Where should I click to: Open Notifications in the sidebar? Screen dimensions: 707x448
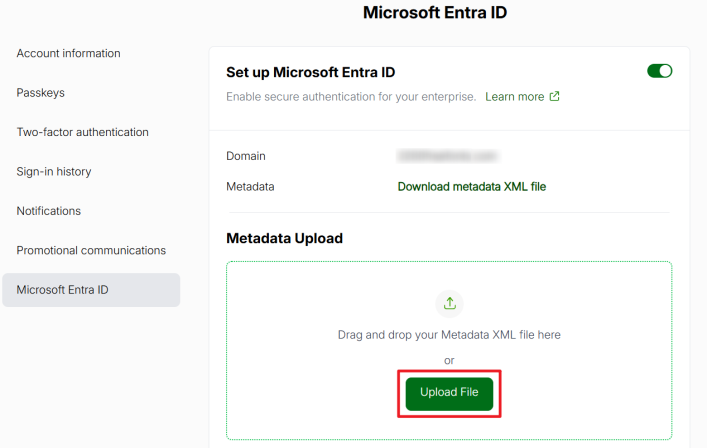(48, 211)
